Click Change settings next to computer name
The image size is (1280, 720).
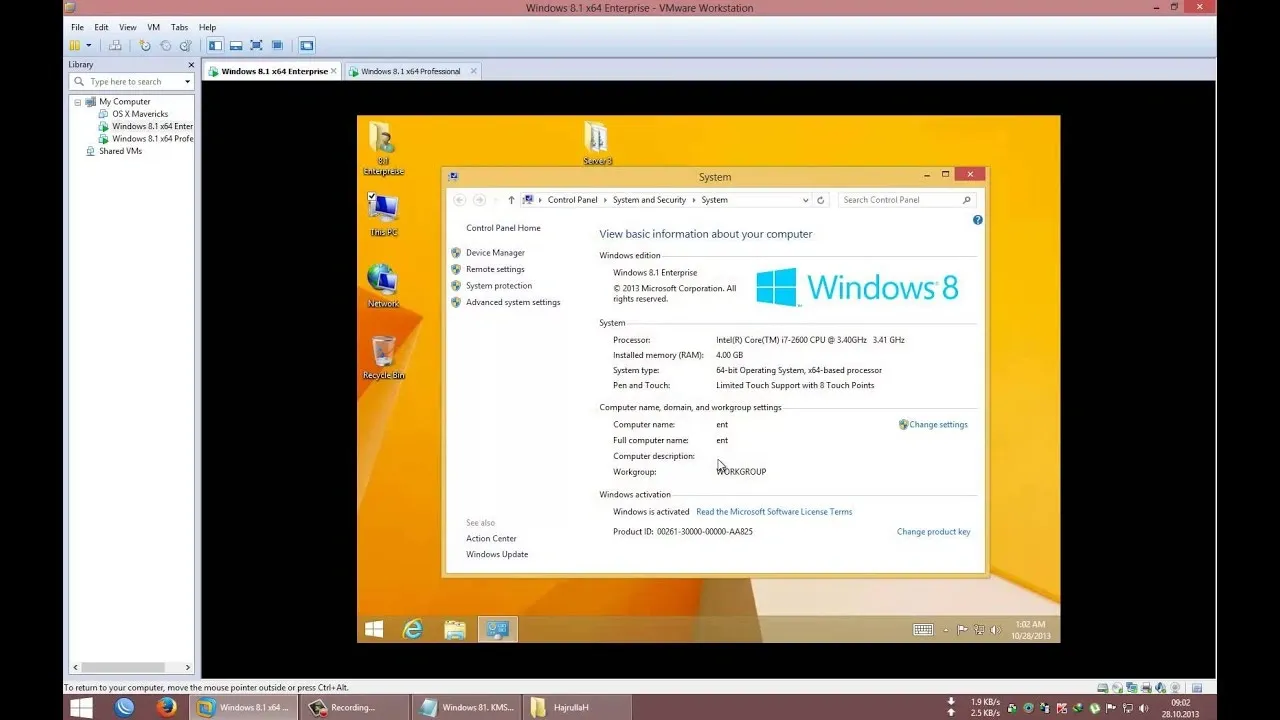coord(938,424)
